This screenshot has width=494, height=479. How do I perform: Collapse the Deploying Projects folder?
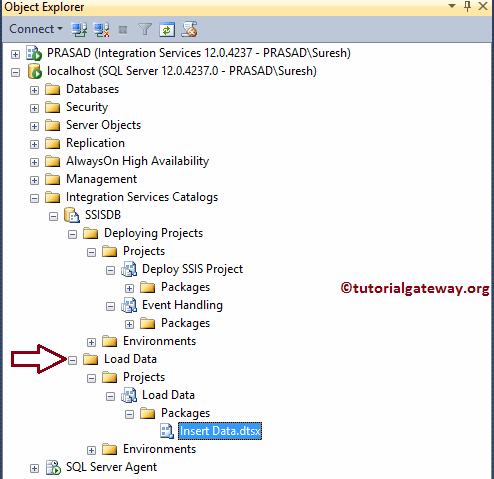coord(72,234)
